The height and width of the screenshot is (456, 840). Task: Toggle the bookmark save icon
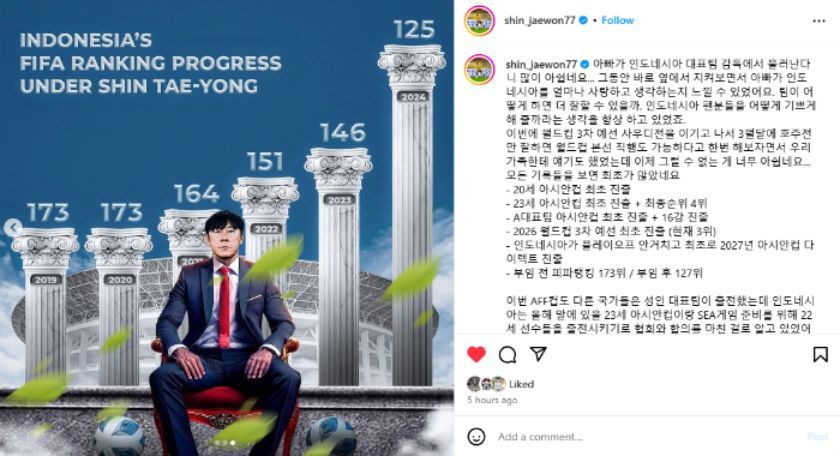coord(820,354)
